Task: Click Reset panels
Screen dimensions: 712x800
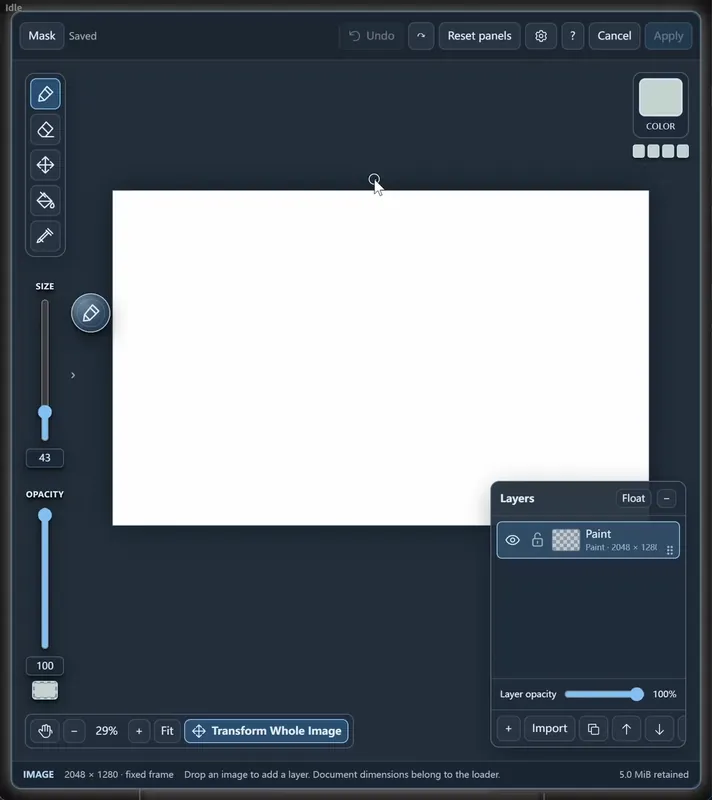Action: pyautogui.click(x=479, y=36)
